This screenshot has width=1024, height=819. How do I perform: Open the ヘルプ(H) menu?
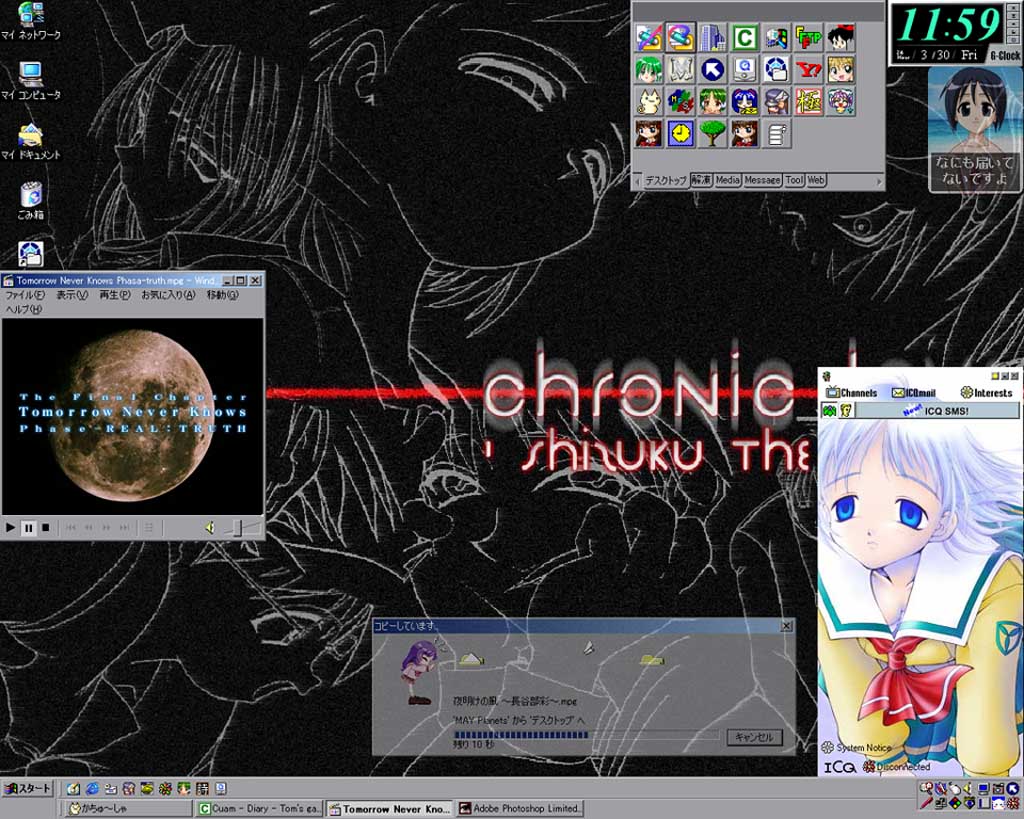coord(24,310)
